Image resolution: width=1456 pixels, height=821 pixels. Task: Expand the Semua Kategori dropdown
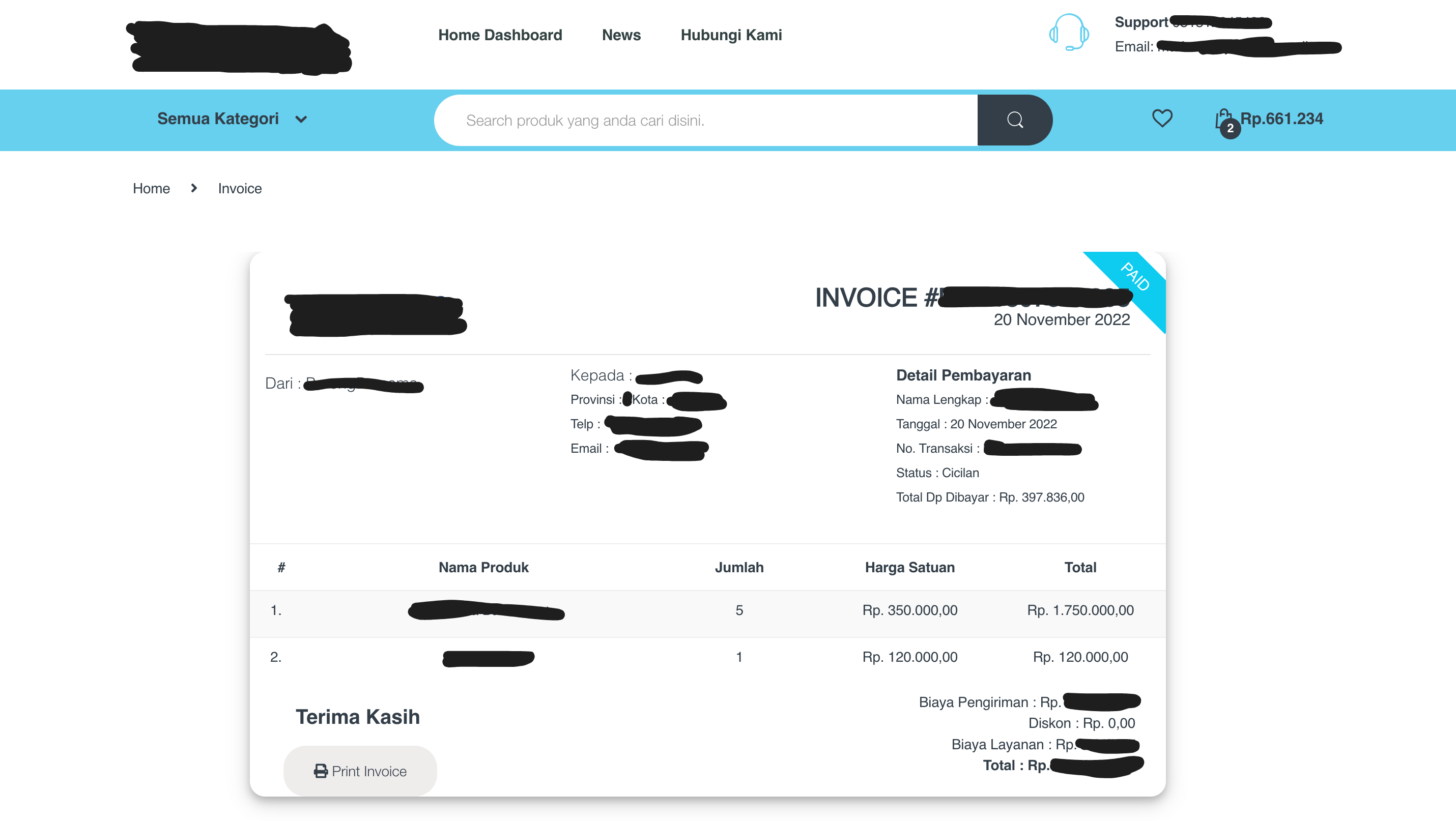click(218, 119)
